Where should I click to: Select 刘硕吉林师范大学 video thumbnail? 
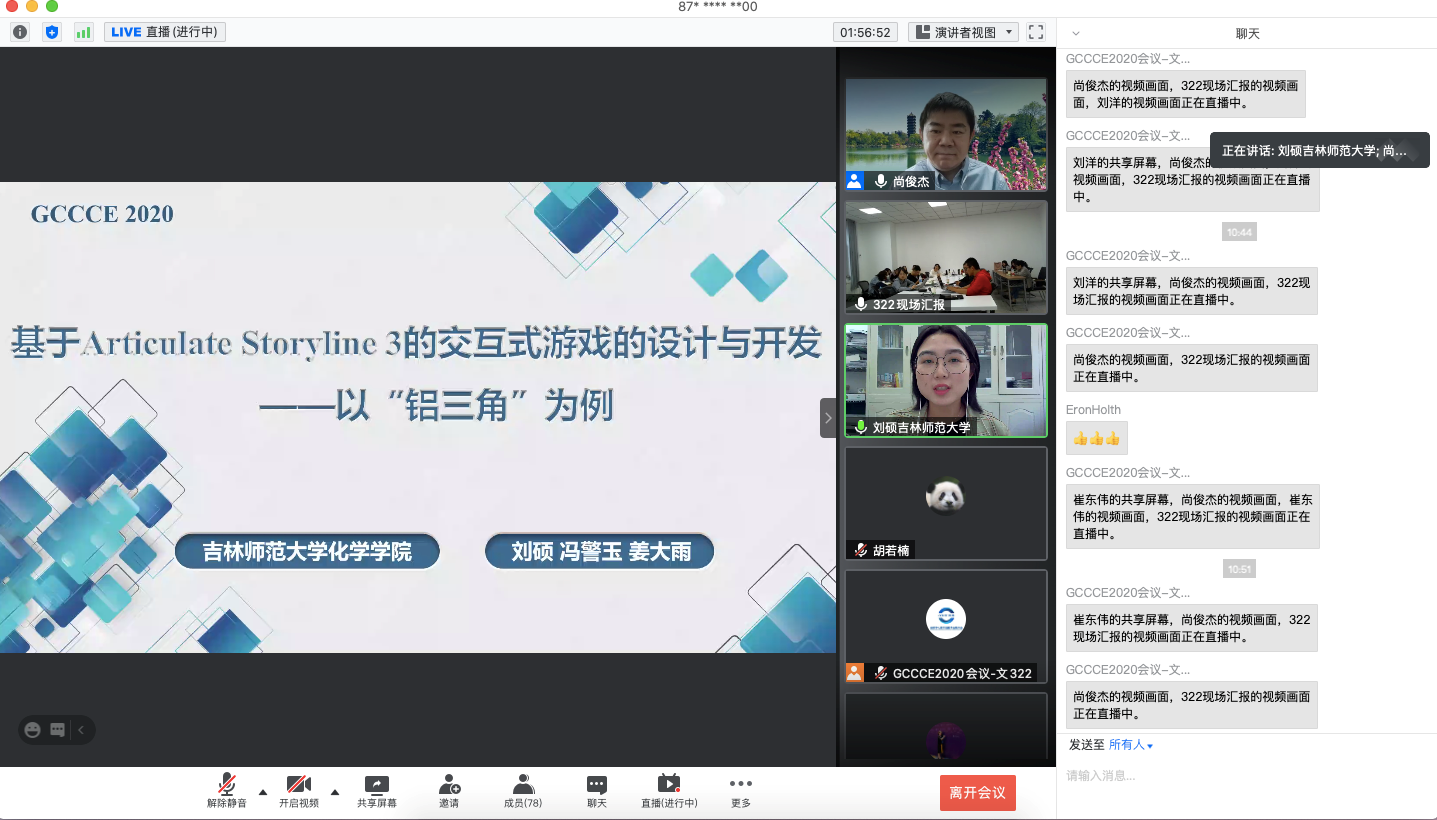(x=946, y=380)
